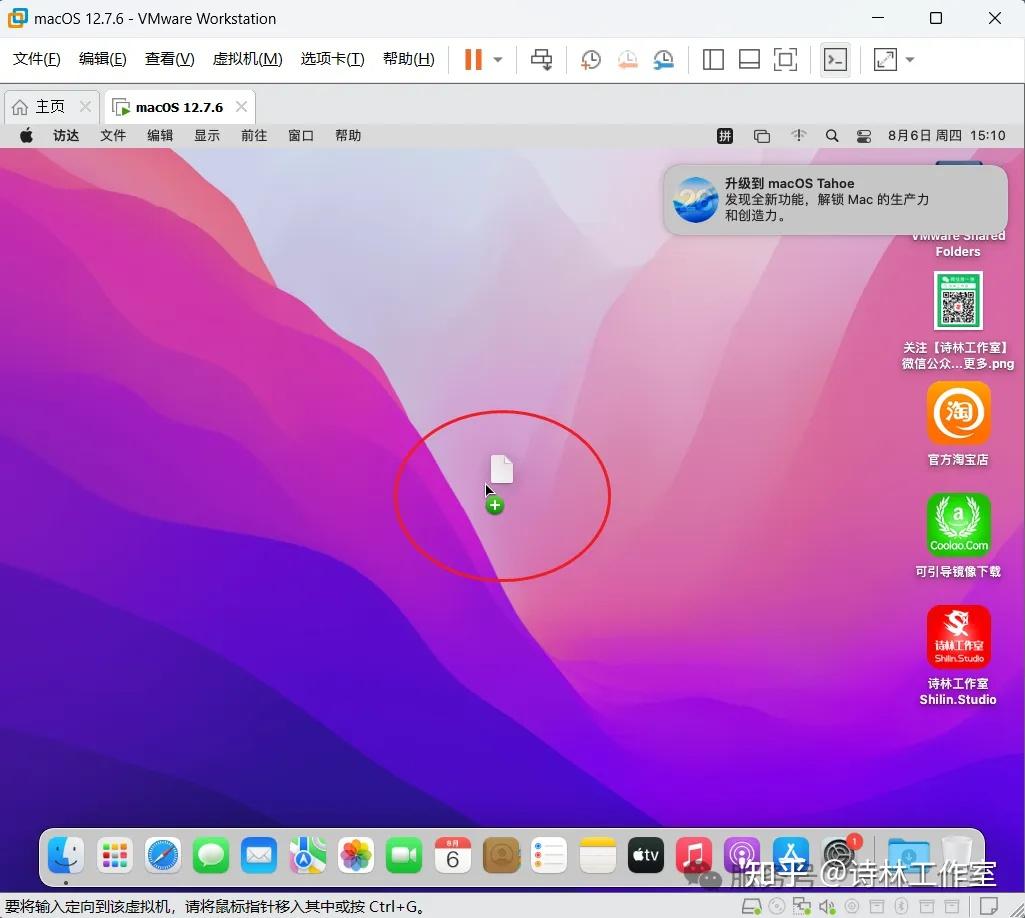The height and width of the screenshot is (918, 1025).
Task: Toggle the console view button
Action: 835,60
